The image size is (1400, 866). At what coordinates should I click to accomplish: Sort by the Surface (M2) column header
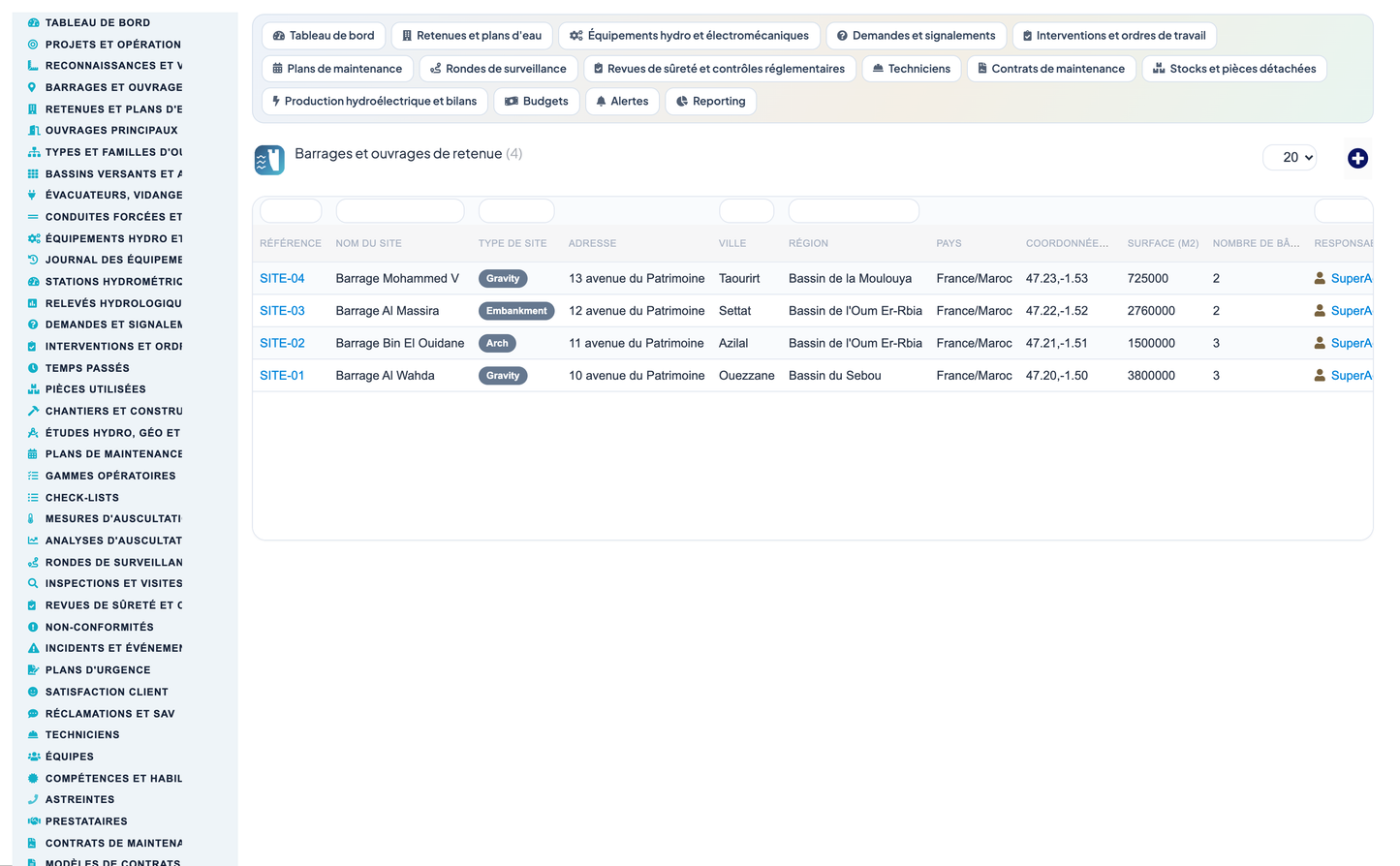1163,244
